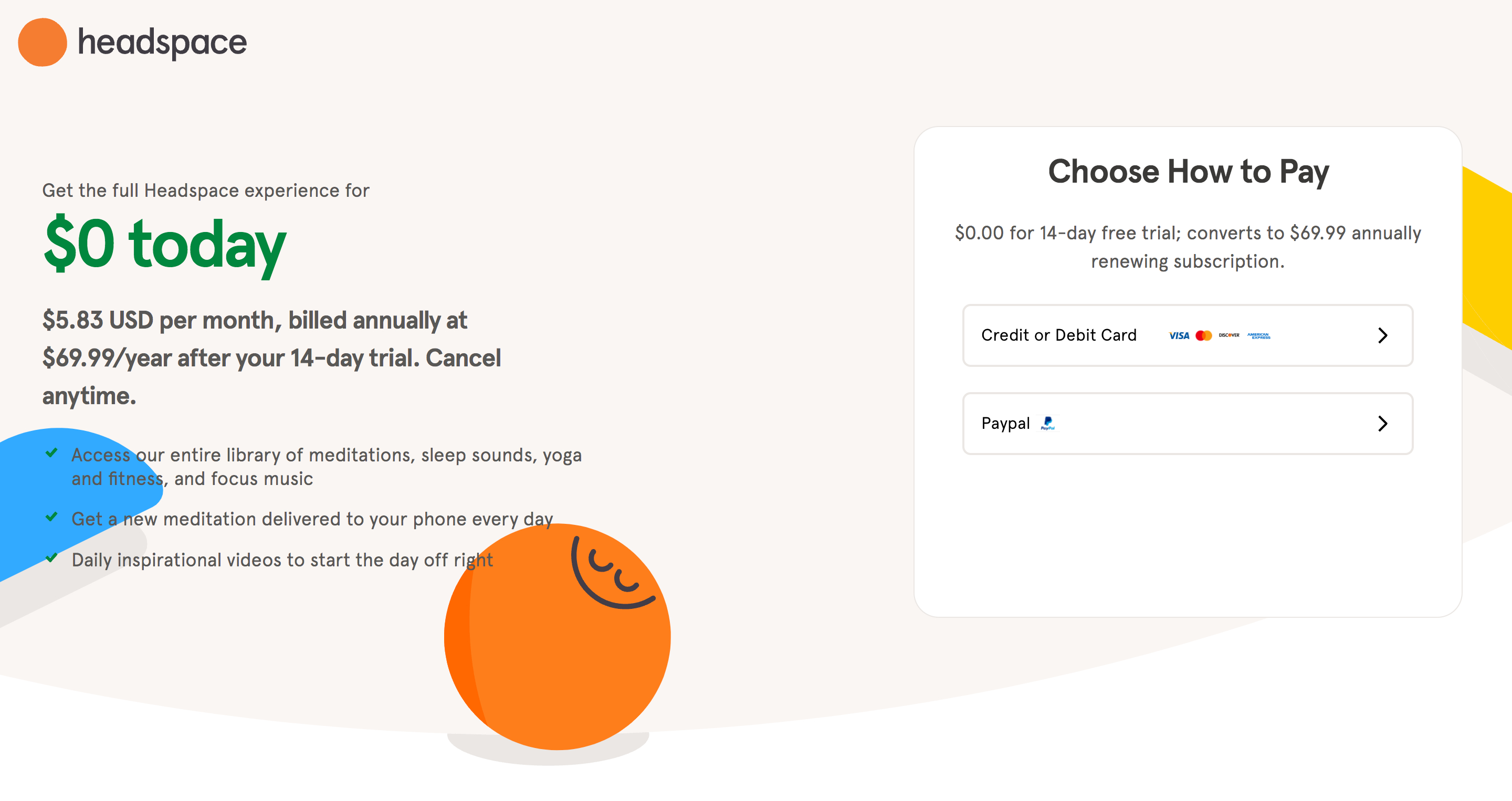Click the PayPal logo icon
Screen dimensions: 1512x801
click(x=1048, y=423)
